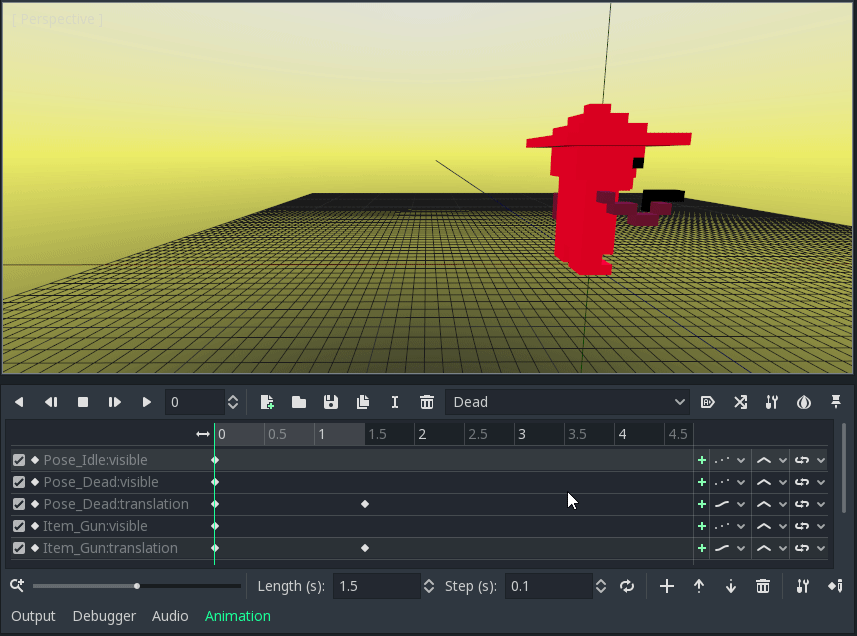Screen dimensions: 857x636
Task: Delete the Dead animation with top trash icon
Action: (427, 402)
